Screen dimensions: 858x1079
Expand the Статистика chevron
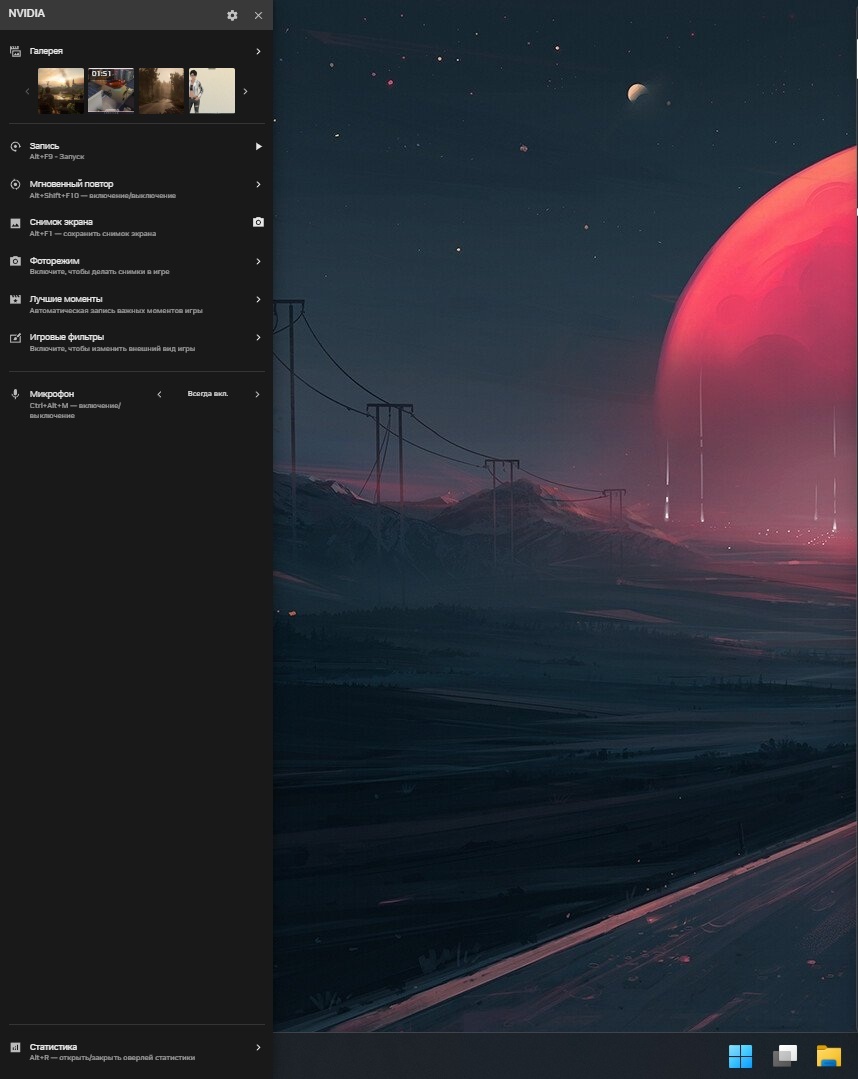click(x=258, y=1047)
